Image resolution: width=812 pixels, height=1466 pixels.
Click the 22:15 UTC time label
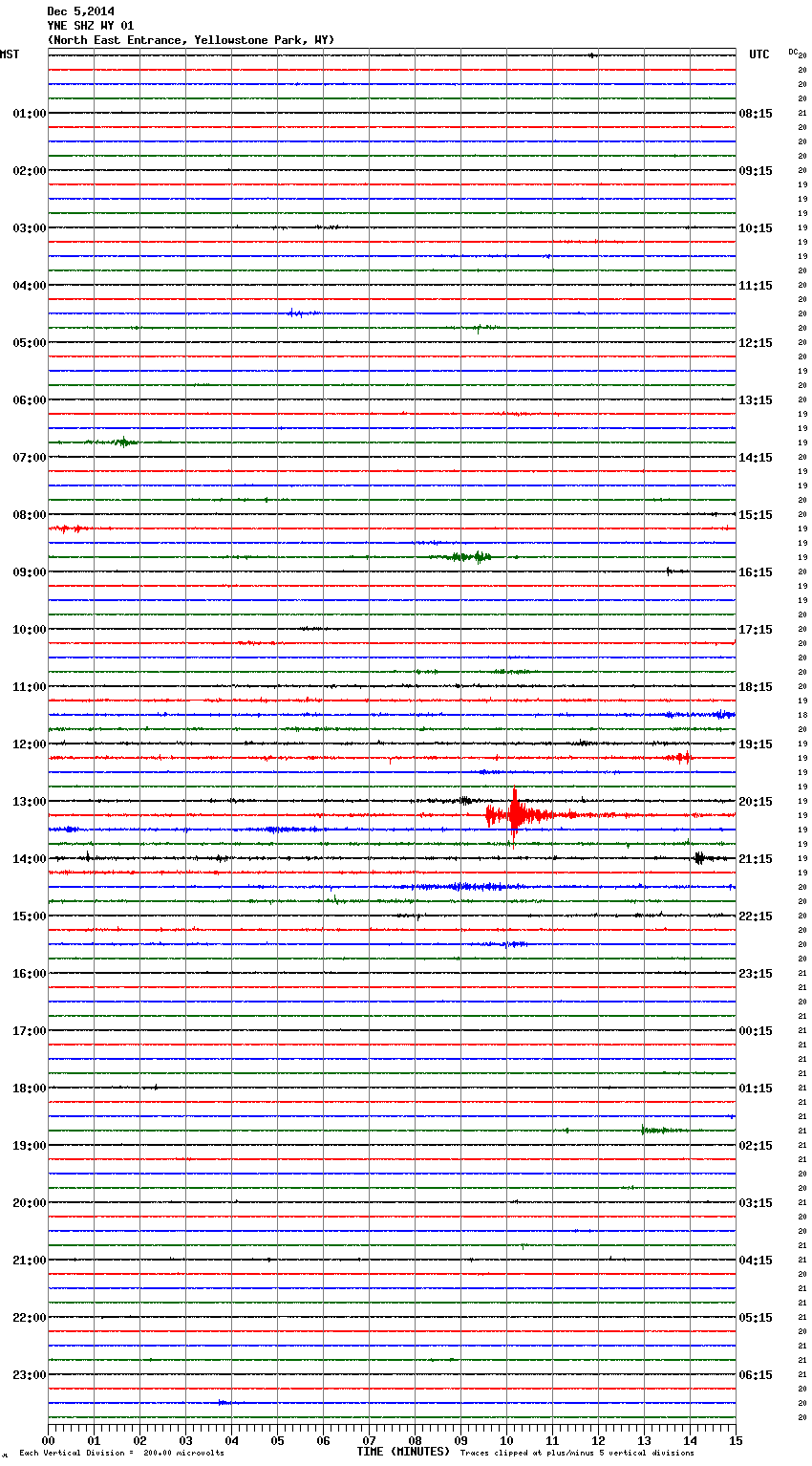coord(756,916)
